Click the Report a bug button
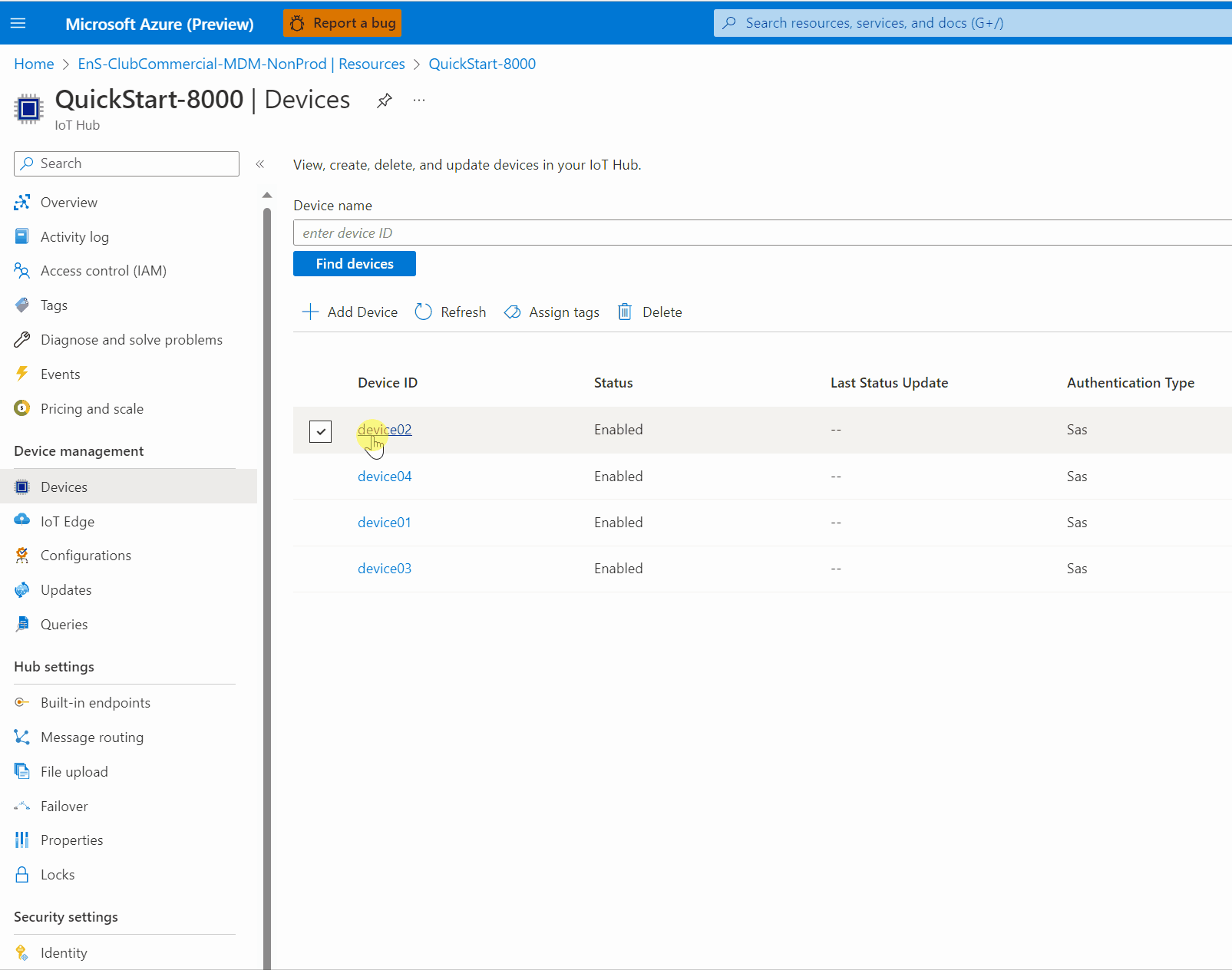Viewport: 1232px width, 970px height. click(x=342, y=23)
